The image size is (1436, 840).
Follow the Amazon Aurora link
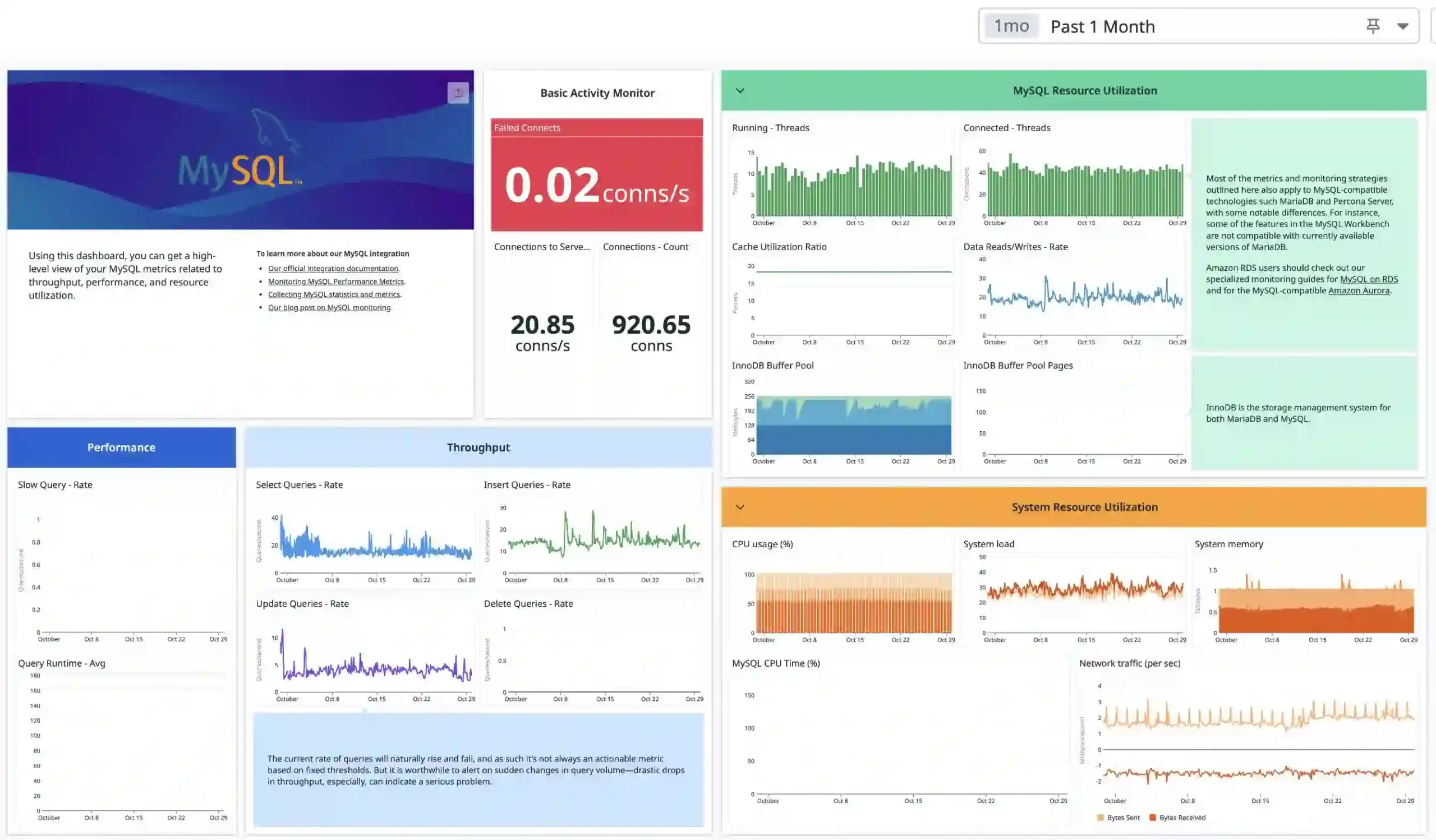pyautogui.click(x=1359, y=290)
